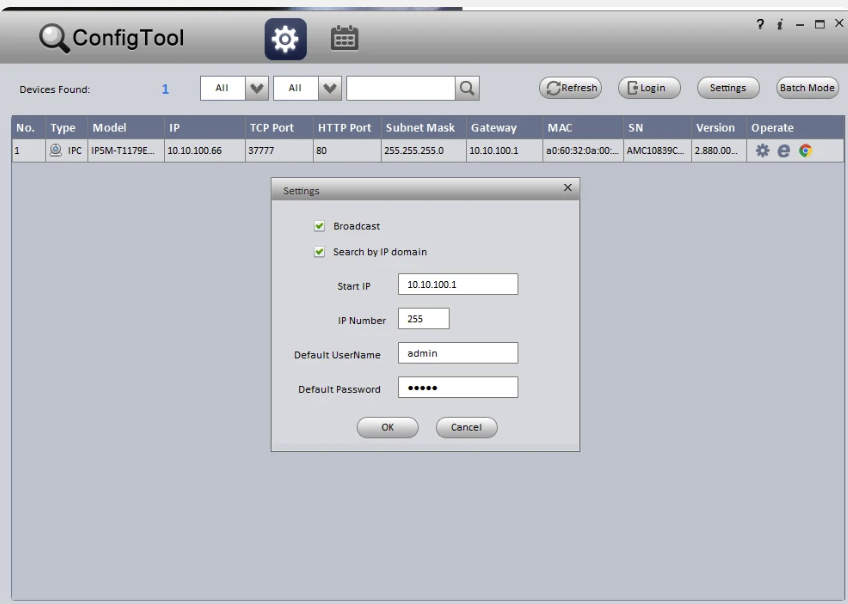Sort by the Type column header
Screen dimensions: 848x604
67,128
